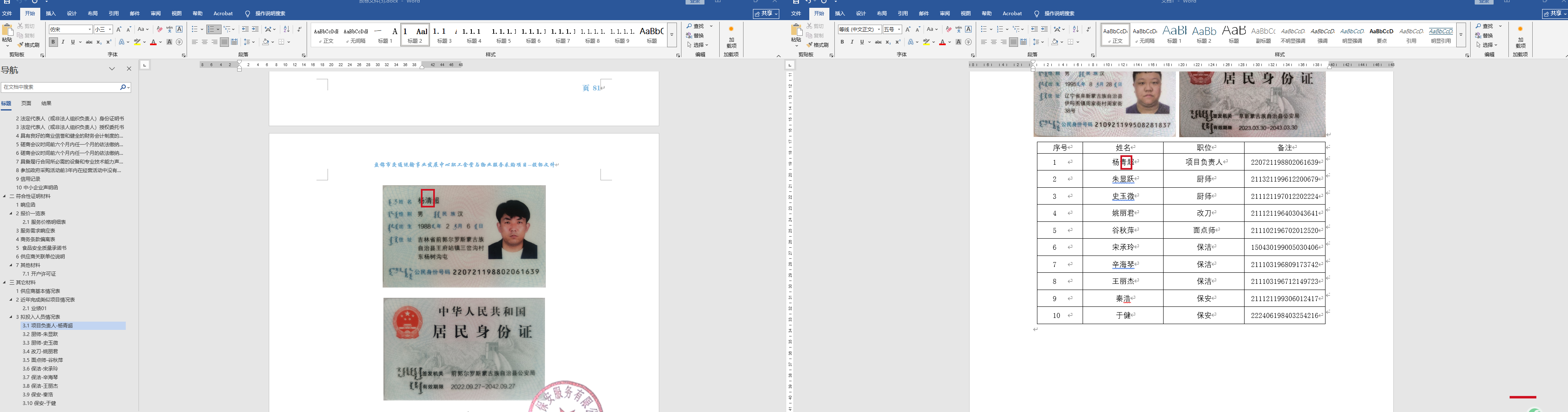Open font name dropdown showing 仿宋

click(90, 29)
